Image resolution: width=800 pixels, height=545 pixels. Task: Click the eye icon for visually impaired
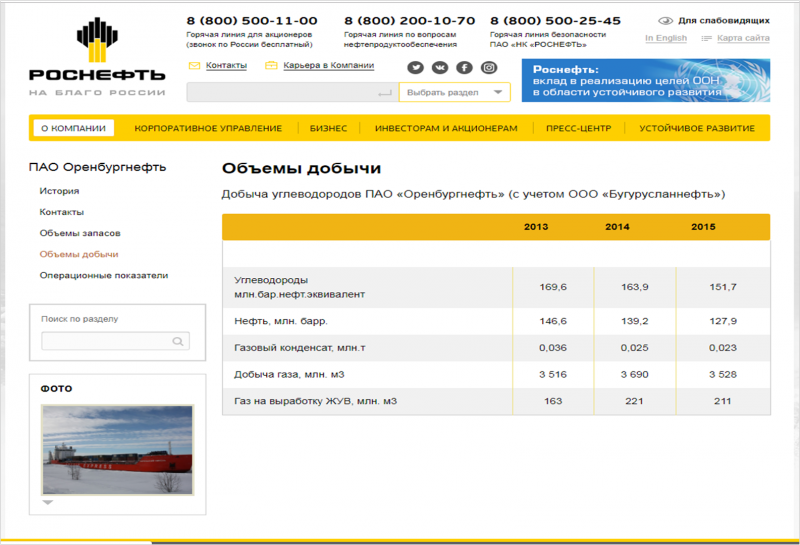coord(665,21)
